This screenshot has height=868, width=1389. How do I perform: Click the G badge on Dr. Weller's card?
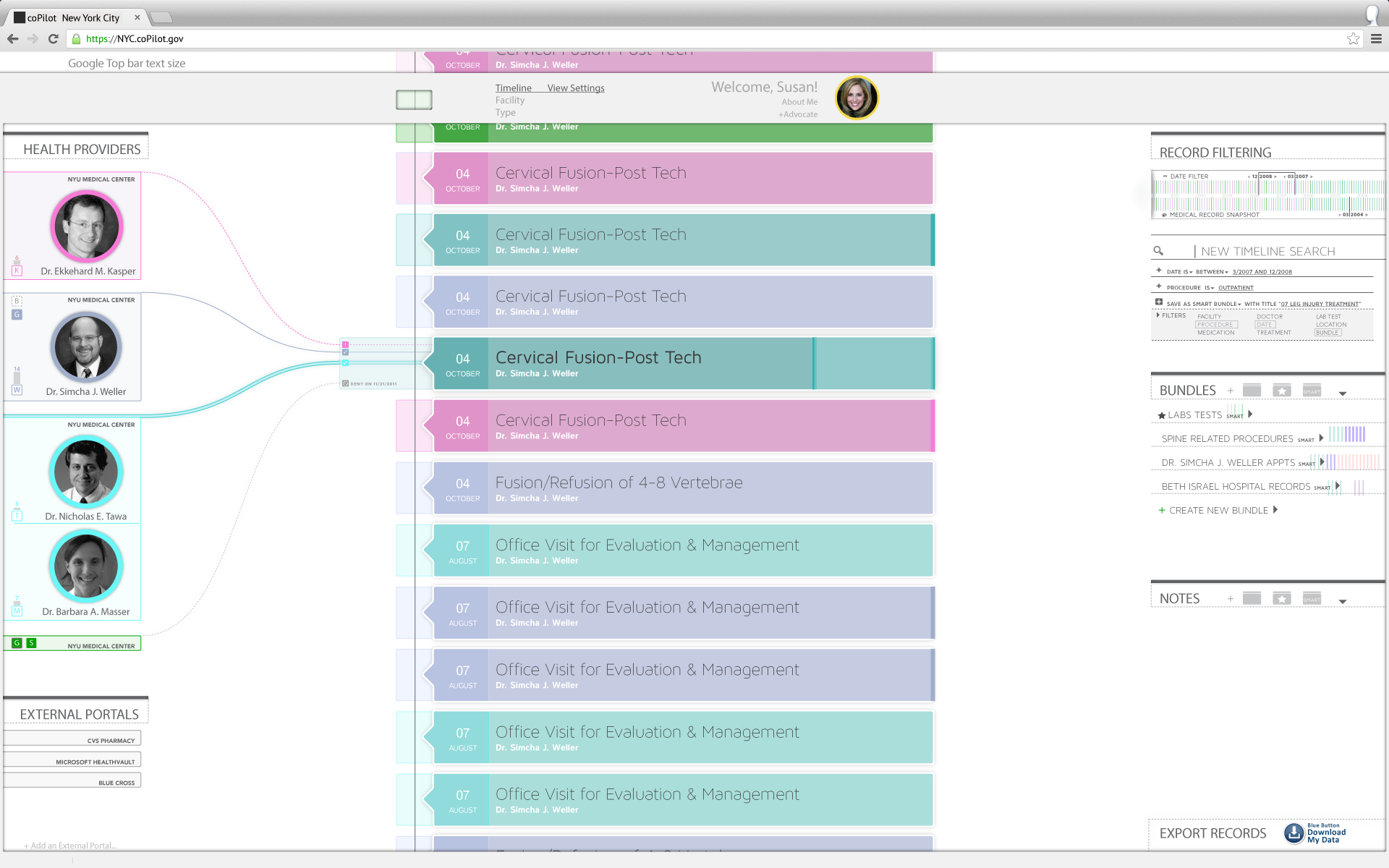click(x=17, y=315)
